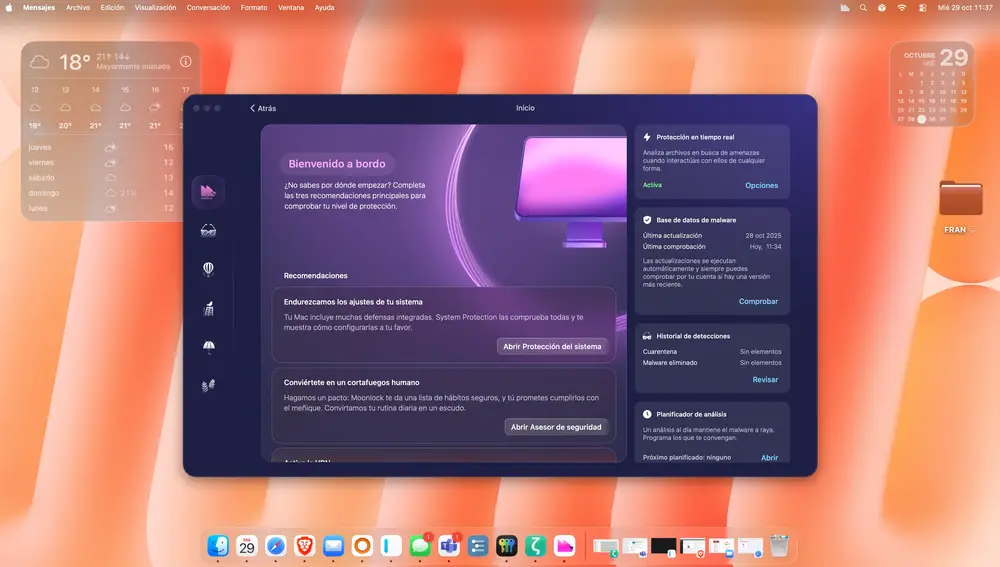The image size is (1000, 567).
Task: Open the orange ring app in dock
Action: (362, 546)
